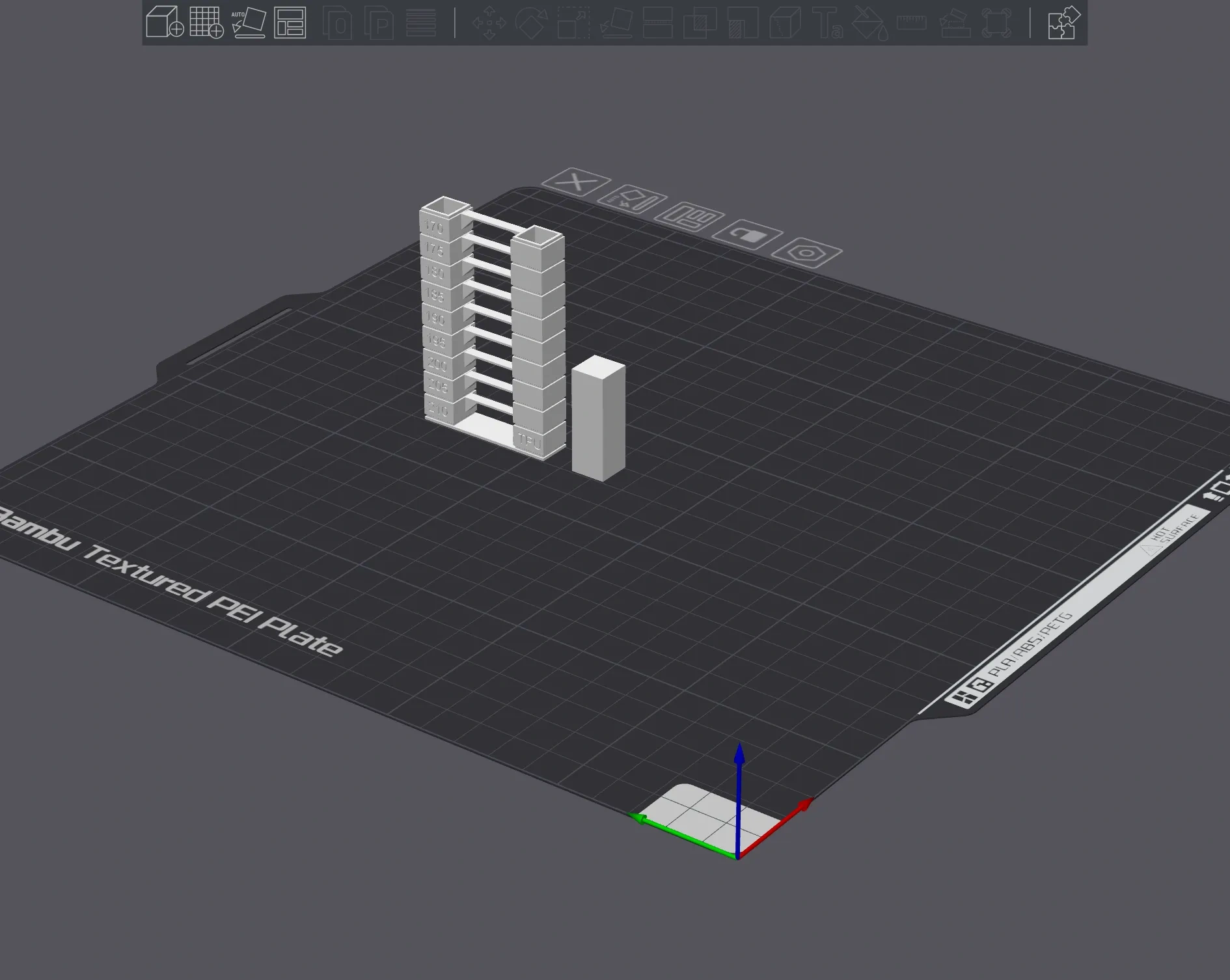
Task: Select the Scale tool
Action: pyautogui.click(x=573, y=22)
